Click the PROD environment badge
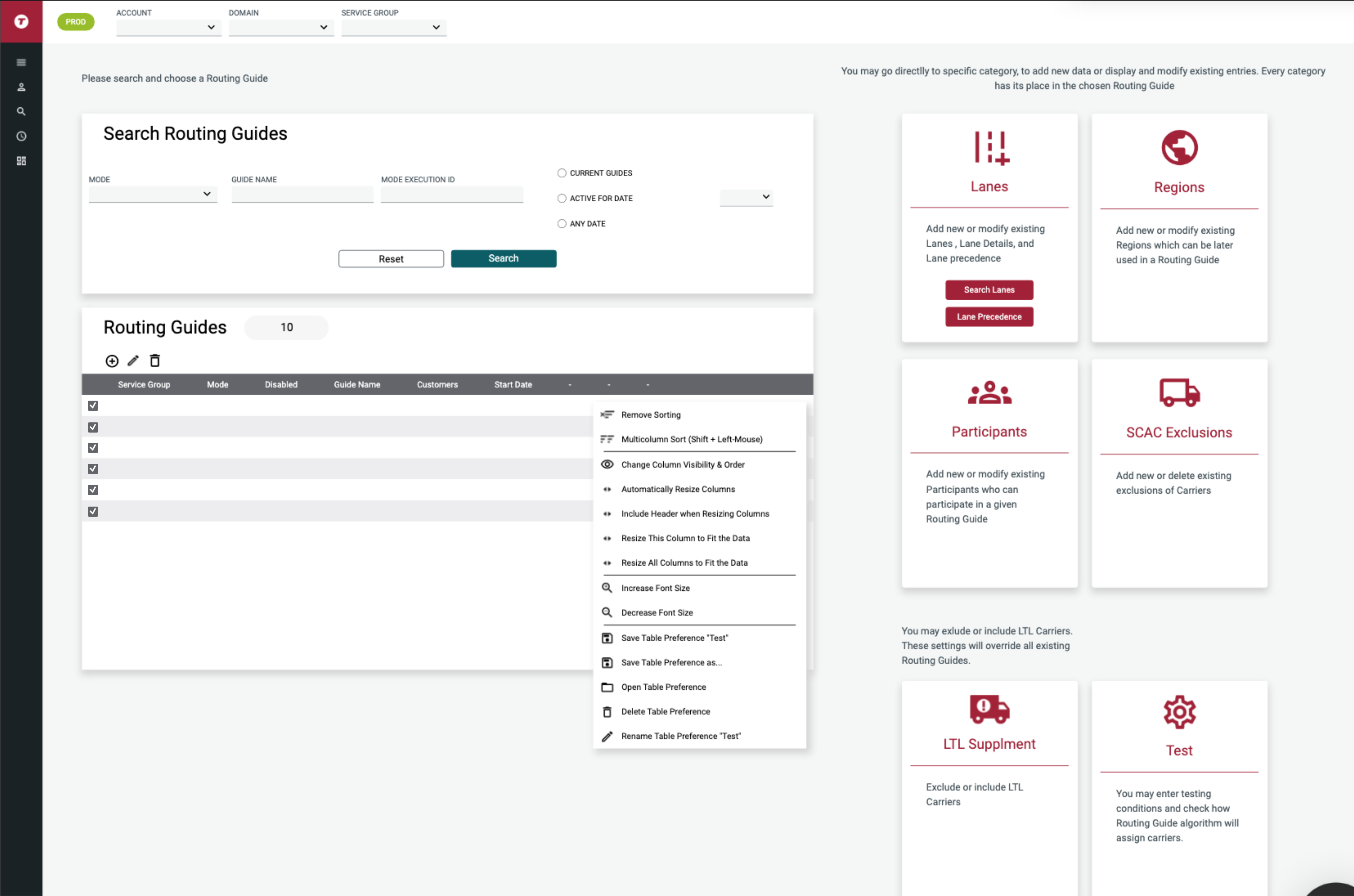 coord(75,22)
